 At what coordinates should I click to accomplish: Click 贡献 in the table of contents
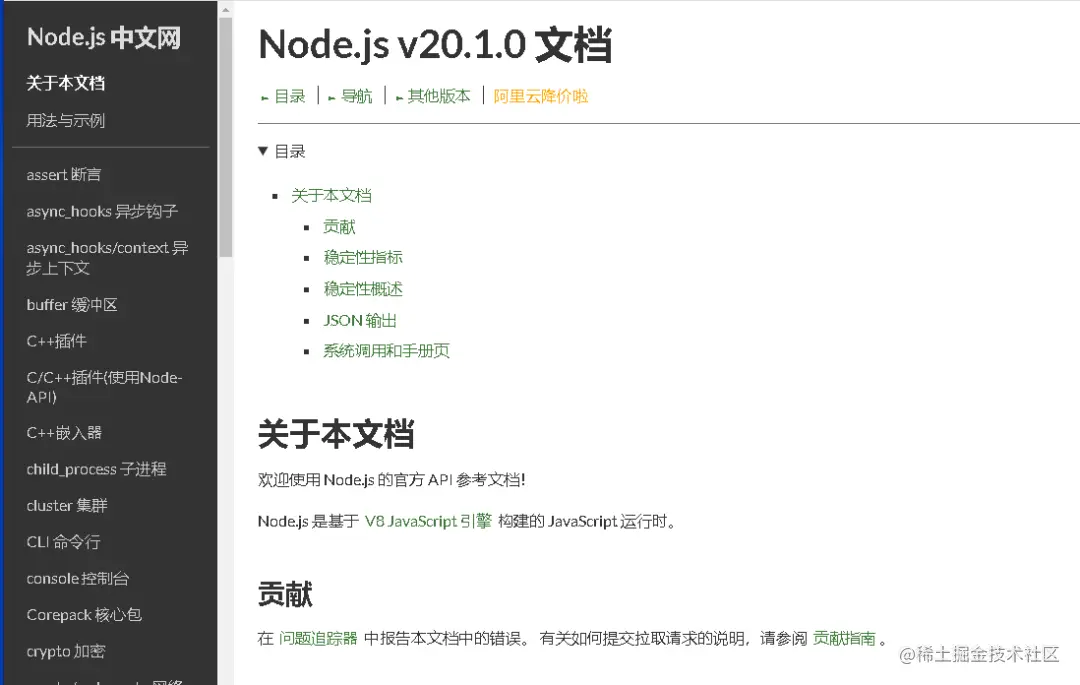point(339,226)
